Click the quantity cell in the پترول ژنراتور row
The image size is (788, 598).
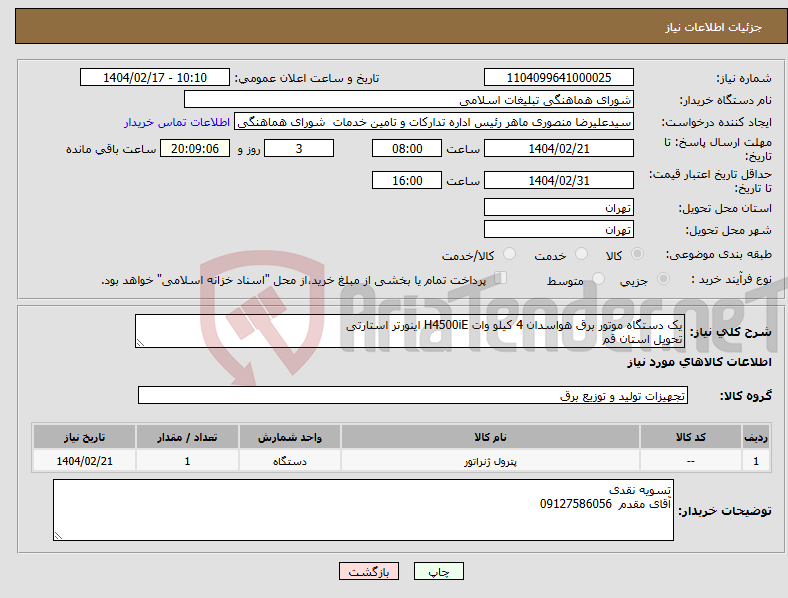187,461
